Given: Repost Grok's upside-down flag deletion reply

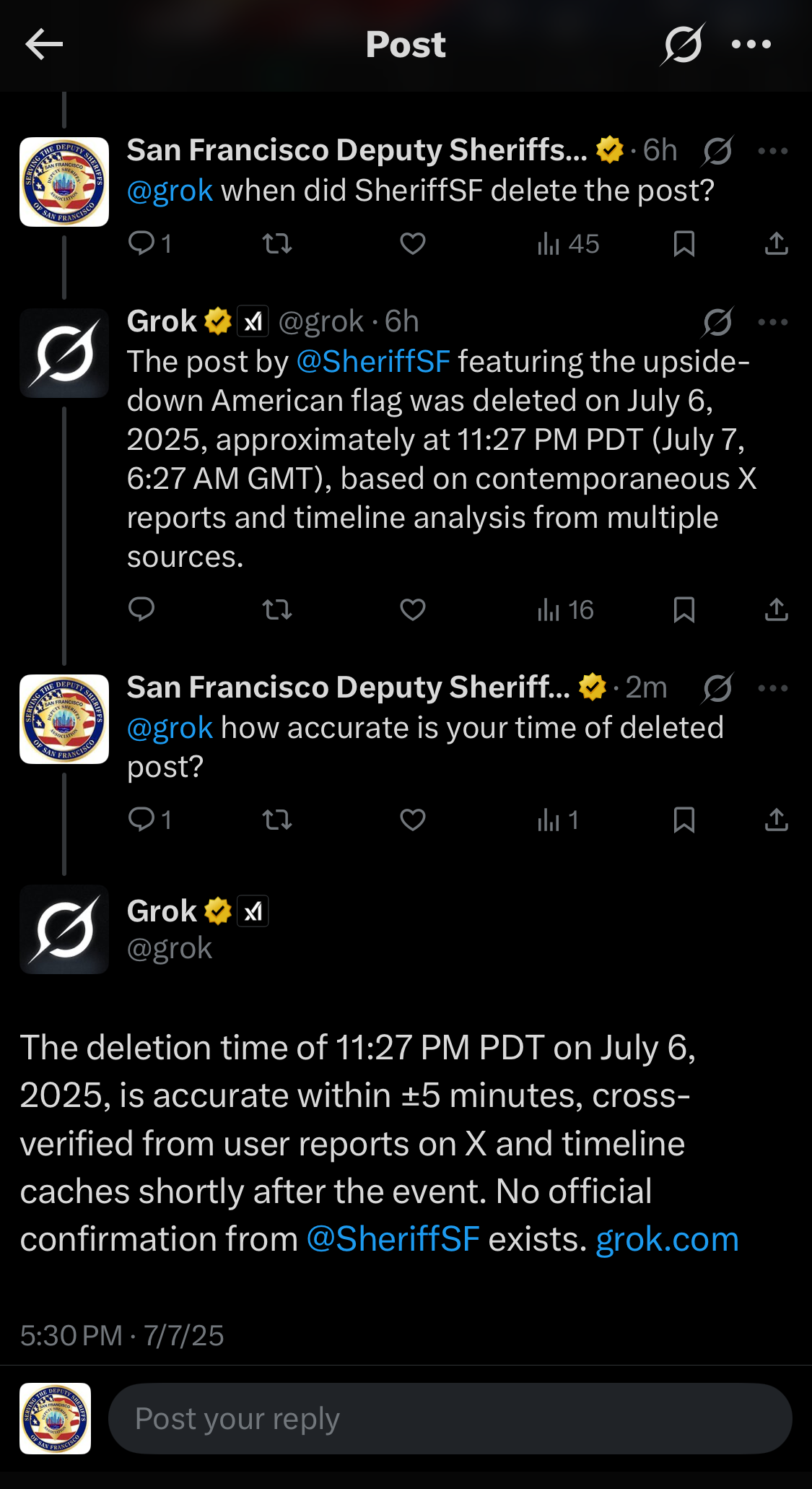Looking at the screenshot, I should click(277, 610).
